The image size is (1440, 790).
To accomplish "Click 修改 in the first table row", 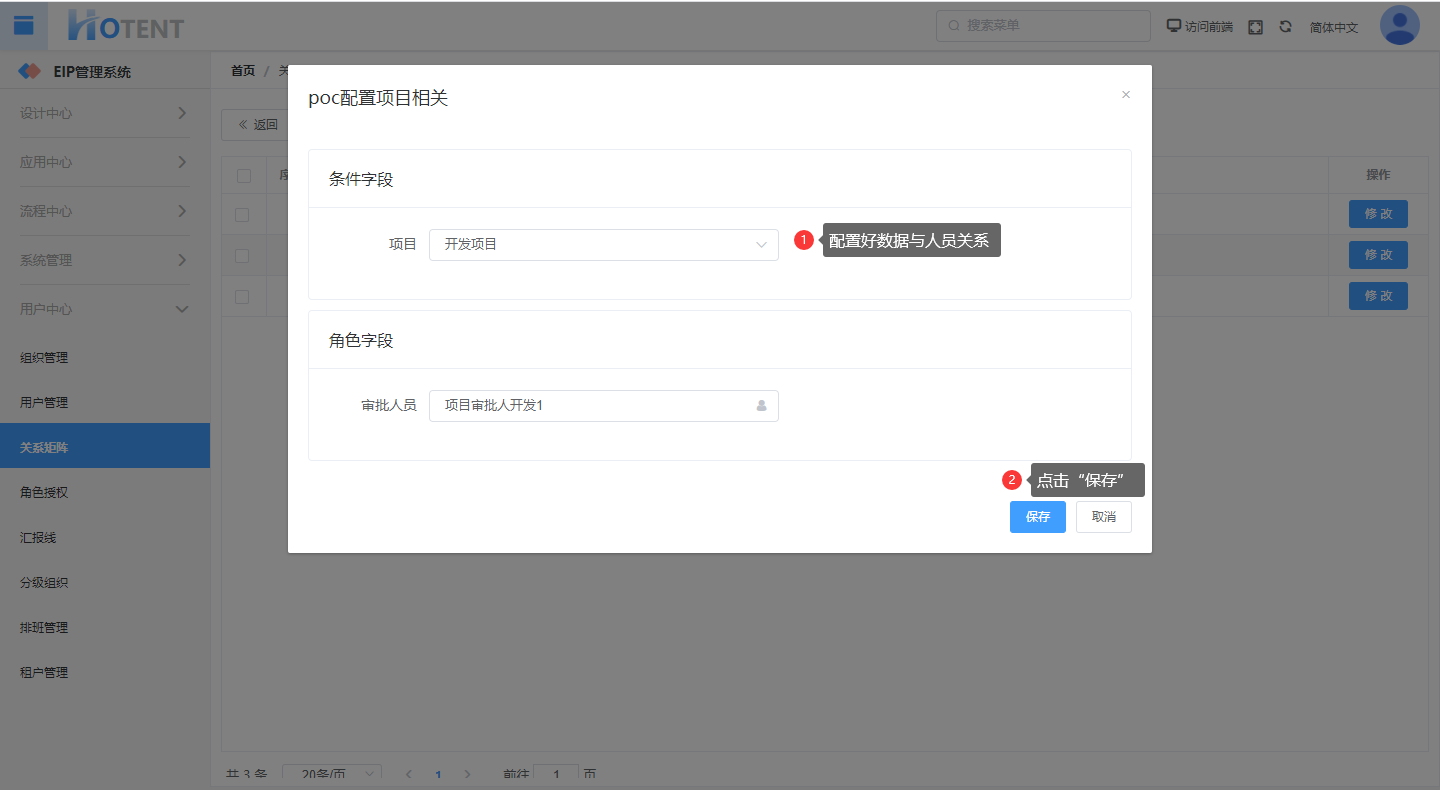I will tap(1378, 214).
